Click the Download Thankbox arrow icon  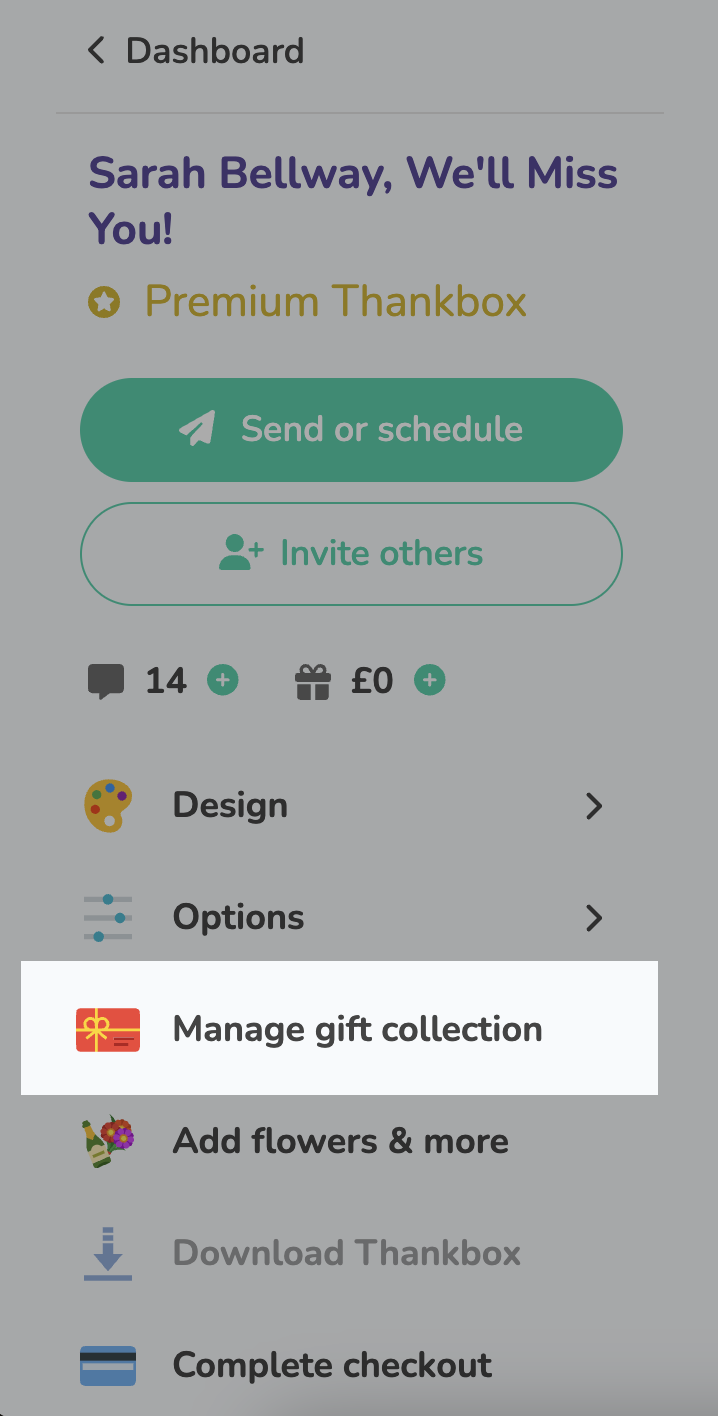tap(107, 1252)
